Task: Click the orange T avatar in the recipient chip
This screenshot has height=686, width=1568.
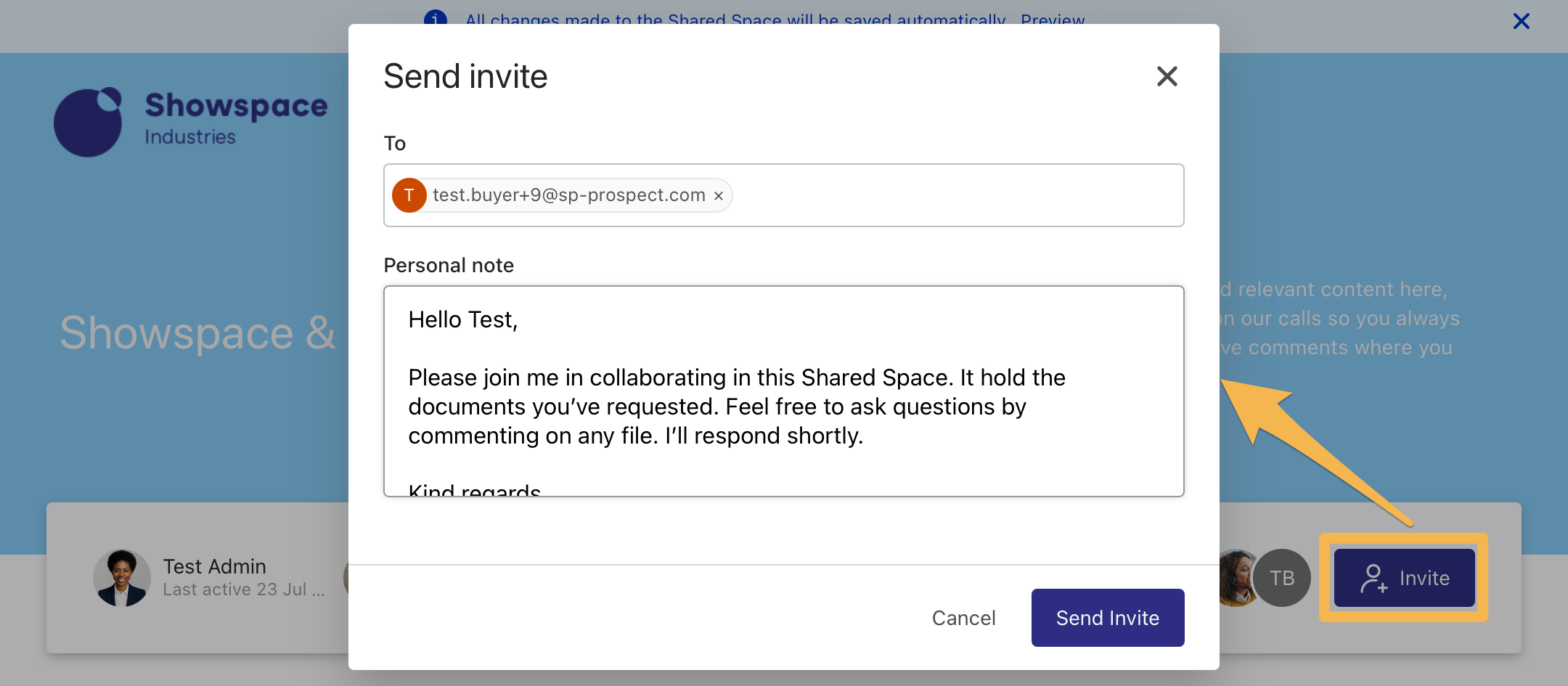Action: click(409, 195)
